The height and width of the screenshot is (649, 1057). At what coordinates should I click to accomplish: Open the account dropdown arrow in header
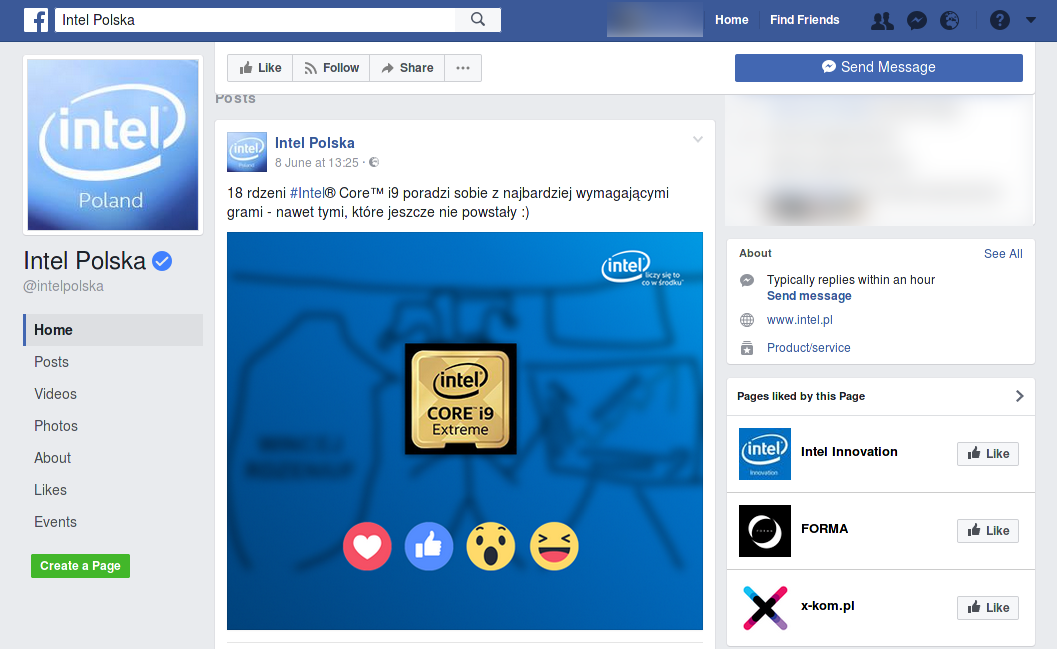point(1031,20)
